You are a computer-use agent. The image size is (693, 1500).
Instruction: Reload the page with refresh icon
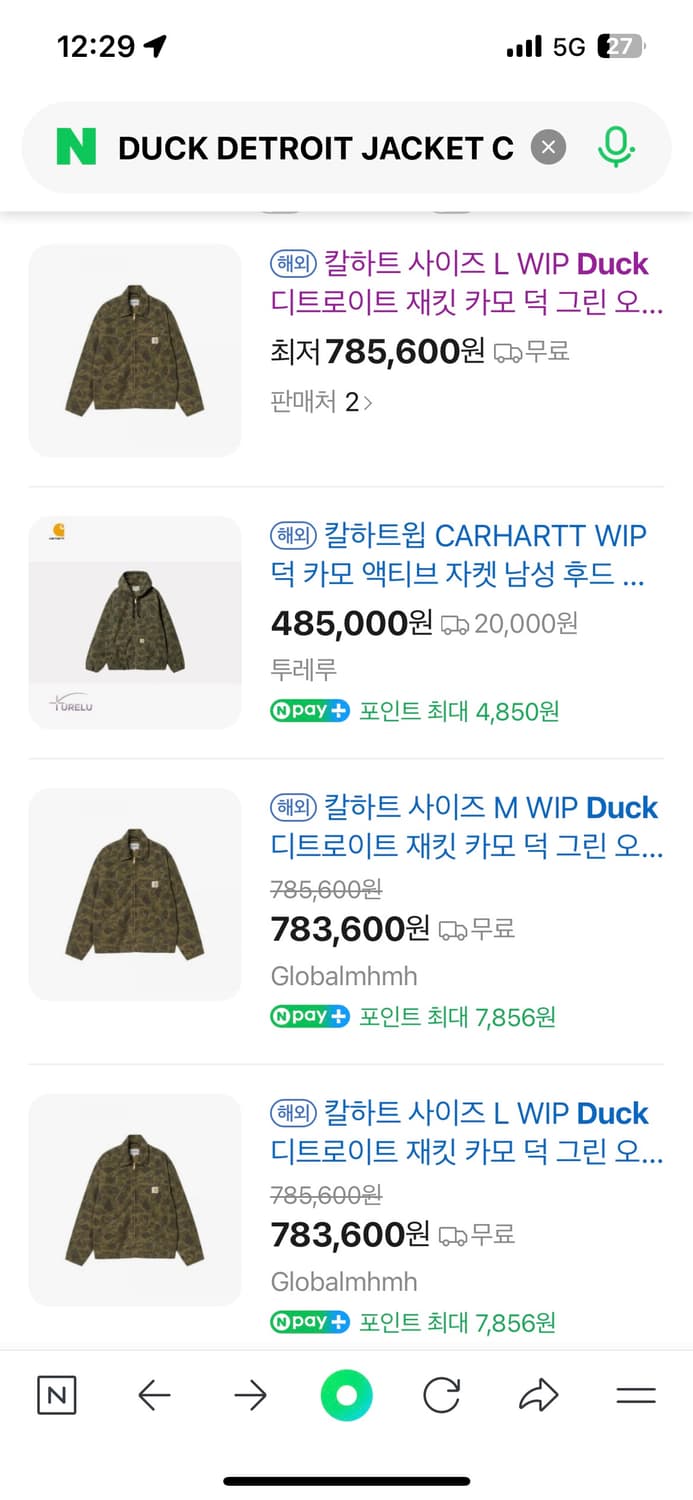coord(441,1395)
